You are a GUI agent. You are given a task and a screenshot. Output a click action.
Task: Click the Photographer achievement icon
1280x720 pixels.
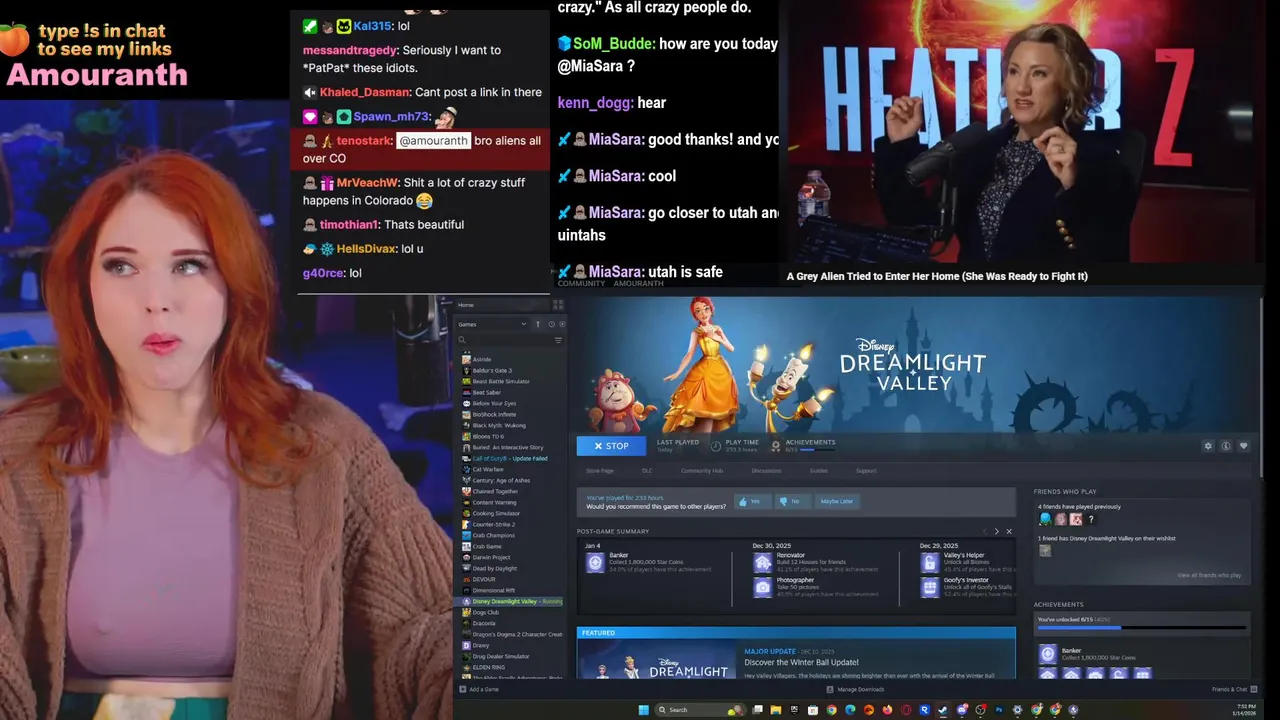pos(763,588)
